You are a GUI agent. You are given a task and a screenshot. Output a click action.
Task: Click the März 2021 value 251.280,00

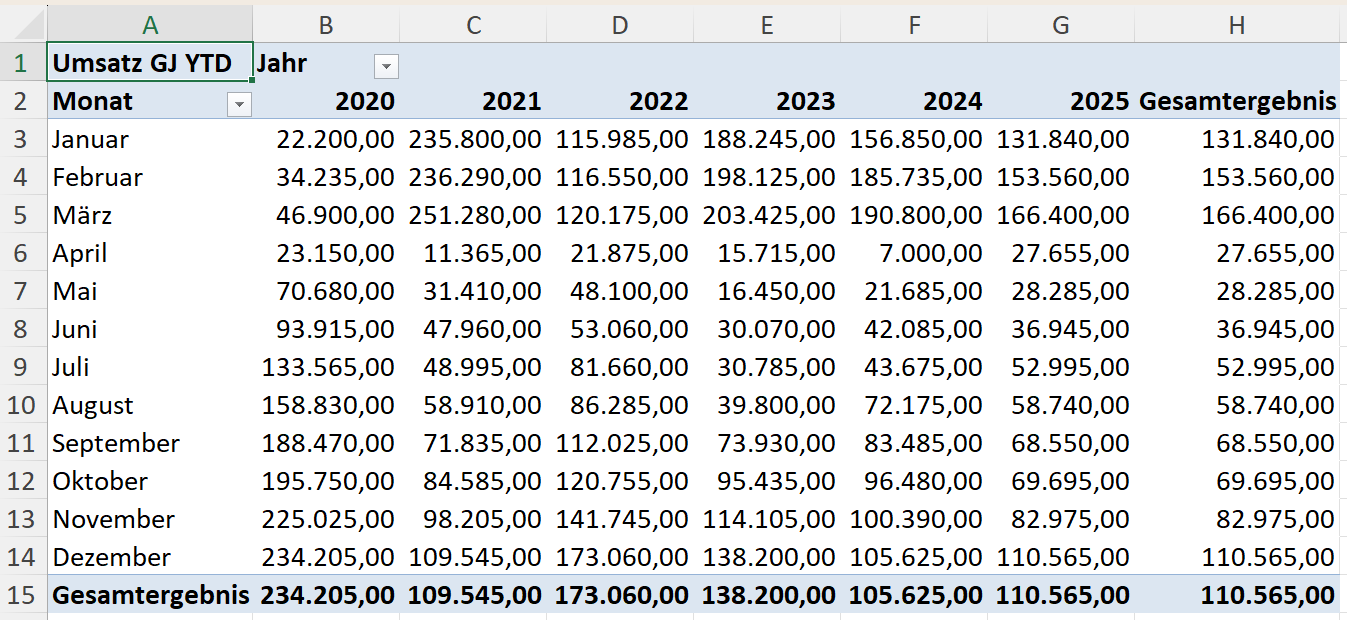tap(475, 216)
